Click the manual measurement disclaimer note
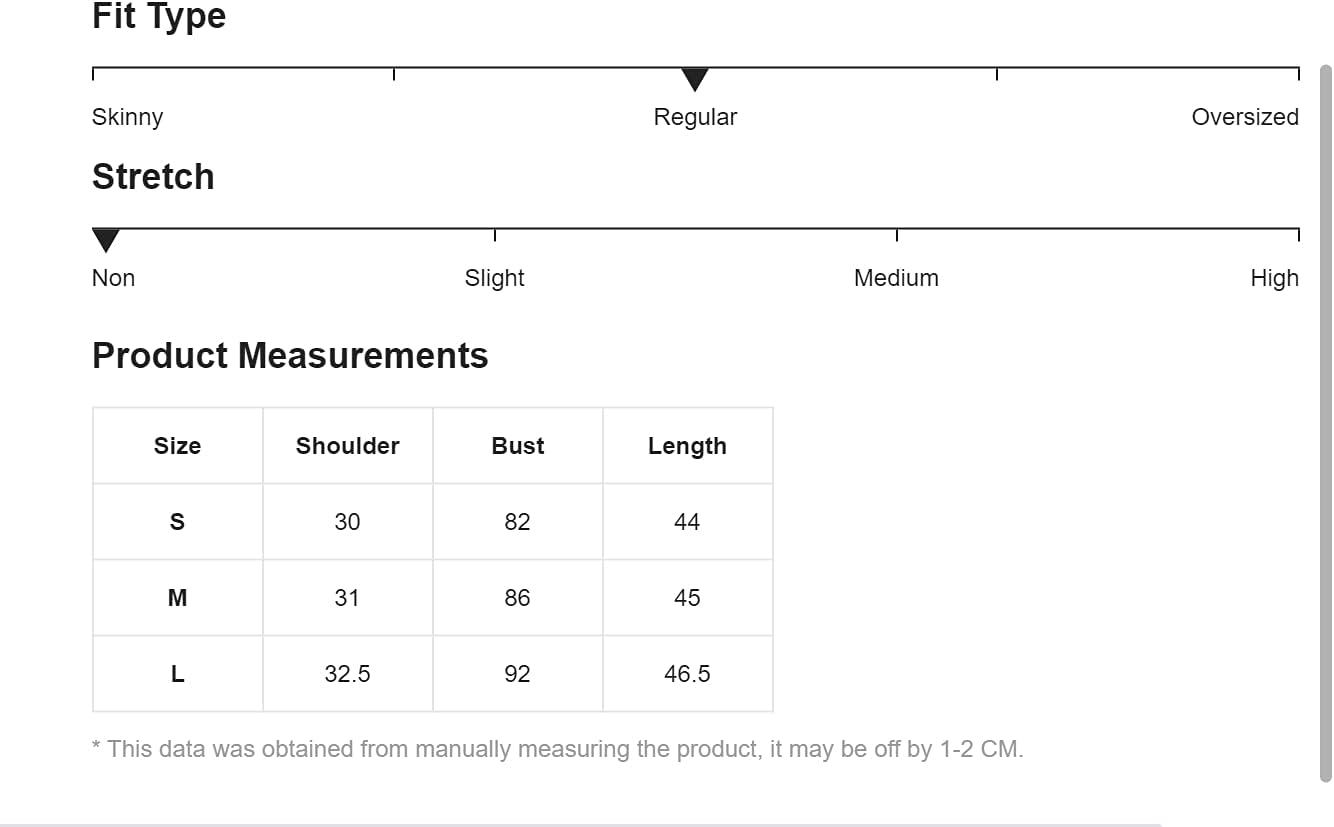The height and width of the screenshot is (827, 1334). point(557,749)
